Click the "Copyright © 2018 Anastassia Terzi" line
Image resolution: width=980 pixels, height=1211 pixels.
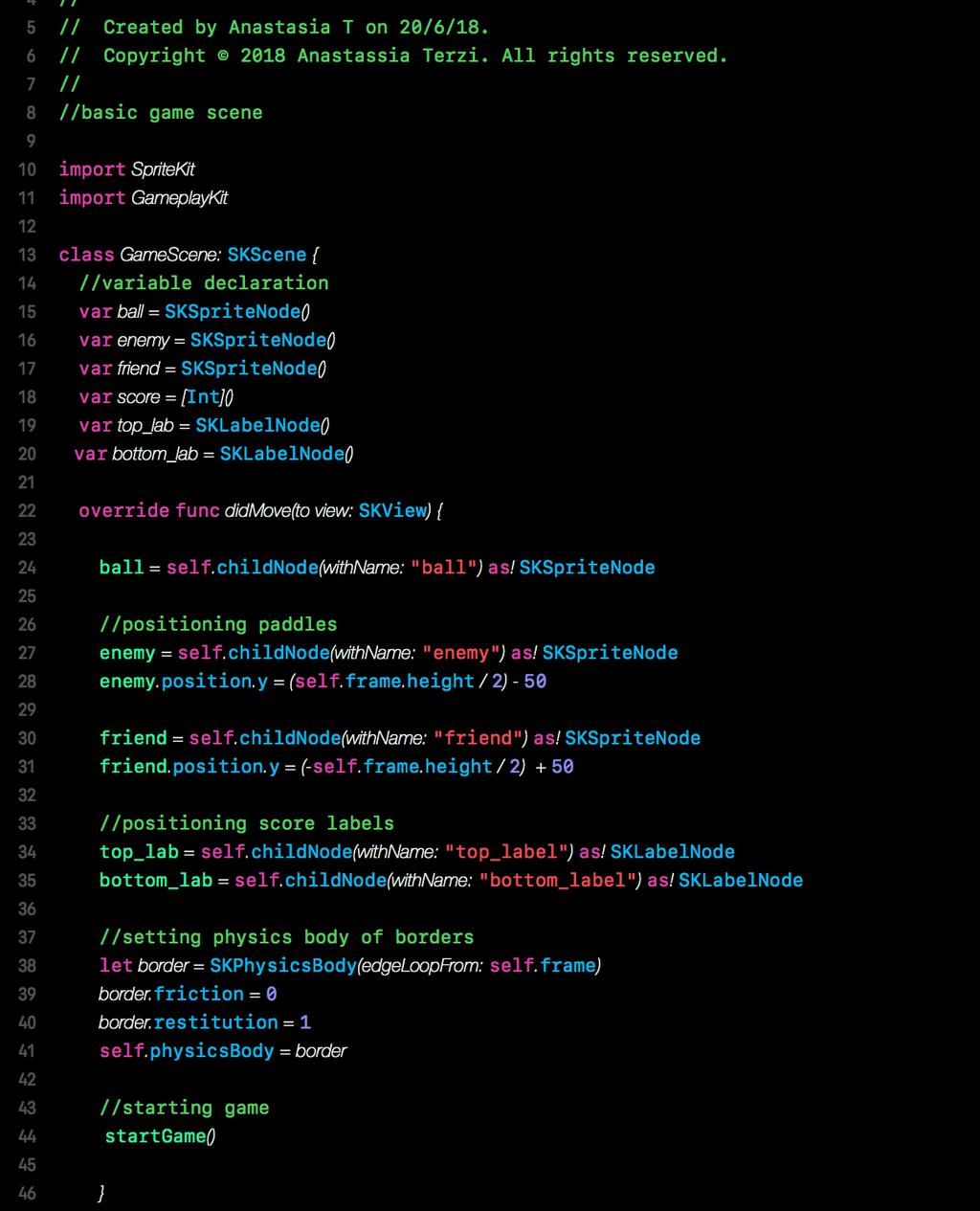click(x=393, y=56)
